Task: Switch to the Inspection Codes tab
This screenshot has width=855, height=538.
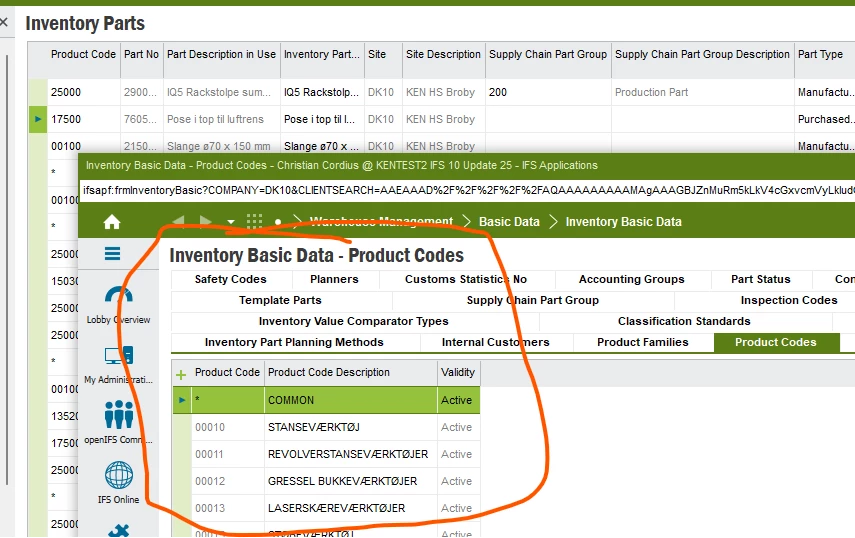Action: click(x=788, y=300)
